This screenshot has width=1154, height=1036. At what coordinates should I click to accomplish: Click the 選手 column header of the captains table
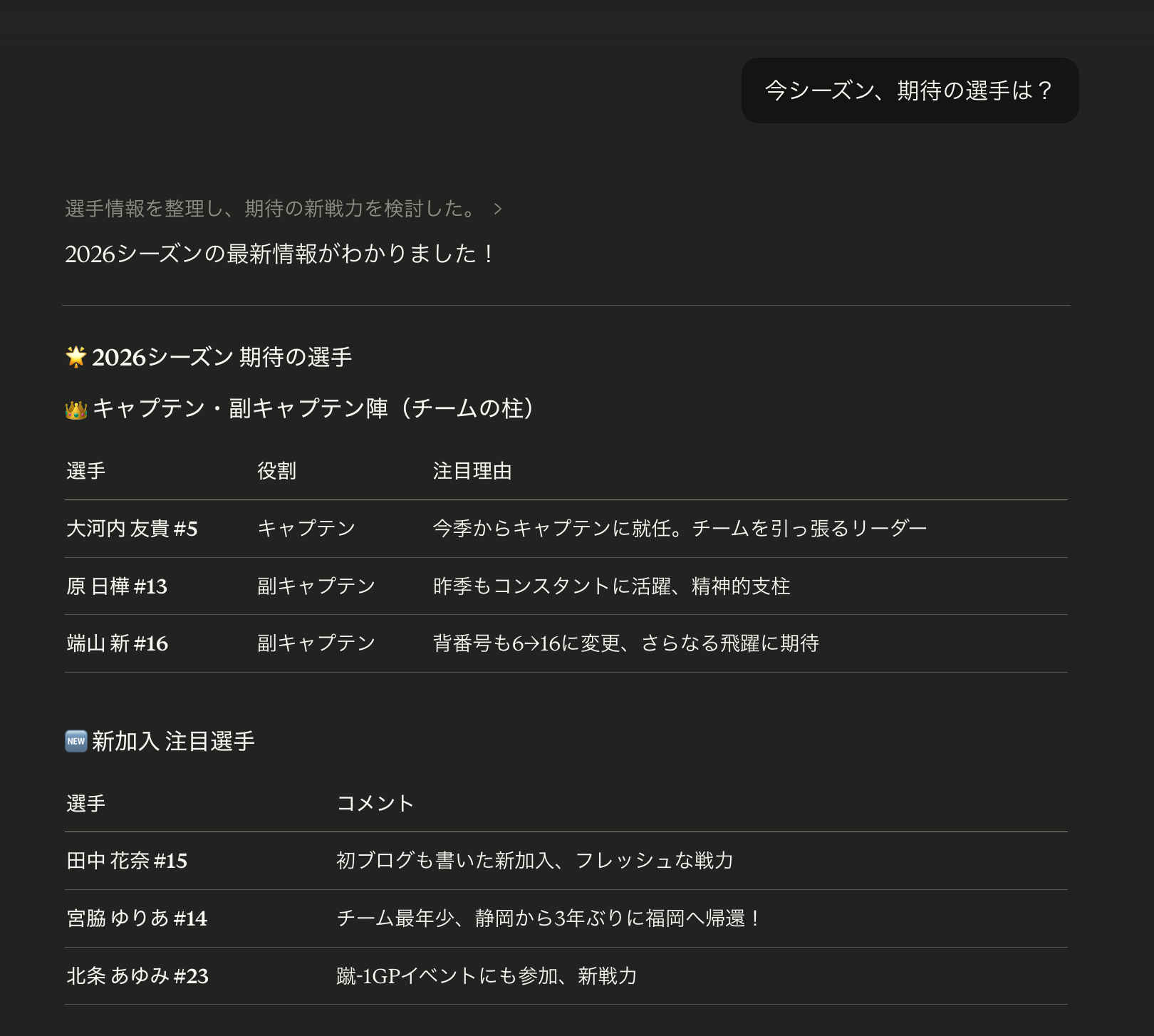point(85,470)
